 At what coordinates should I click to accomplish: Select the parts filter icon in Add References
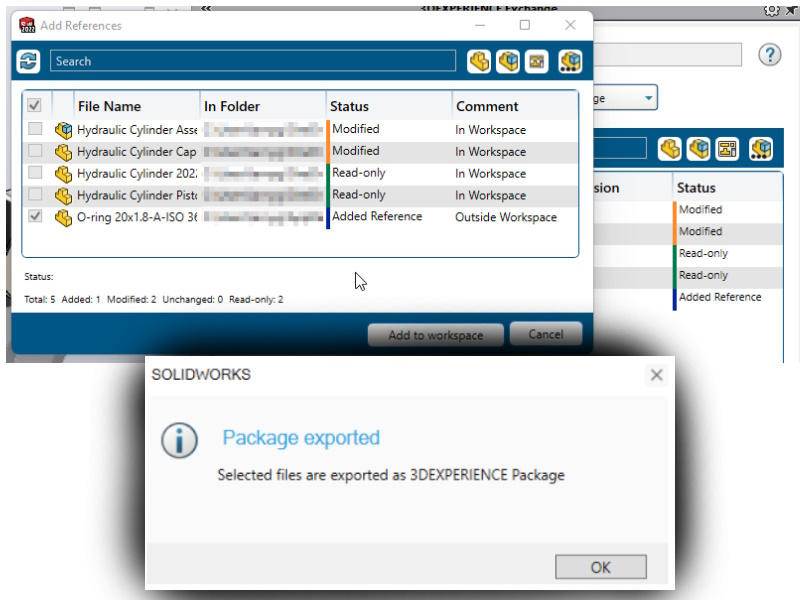[x=479, y=61]
